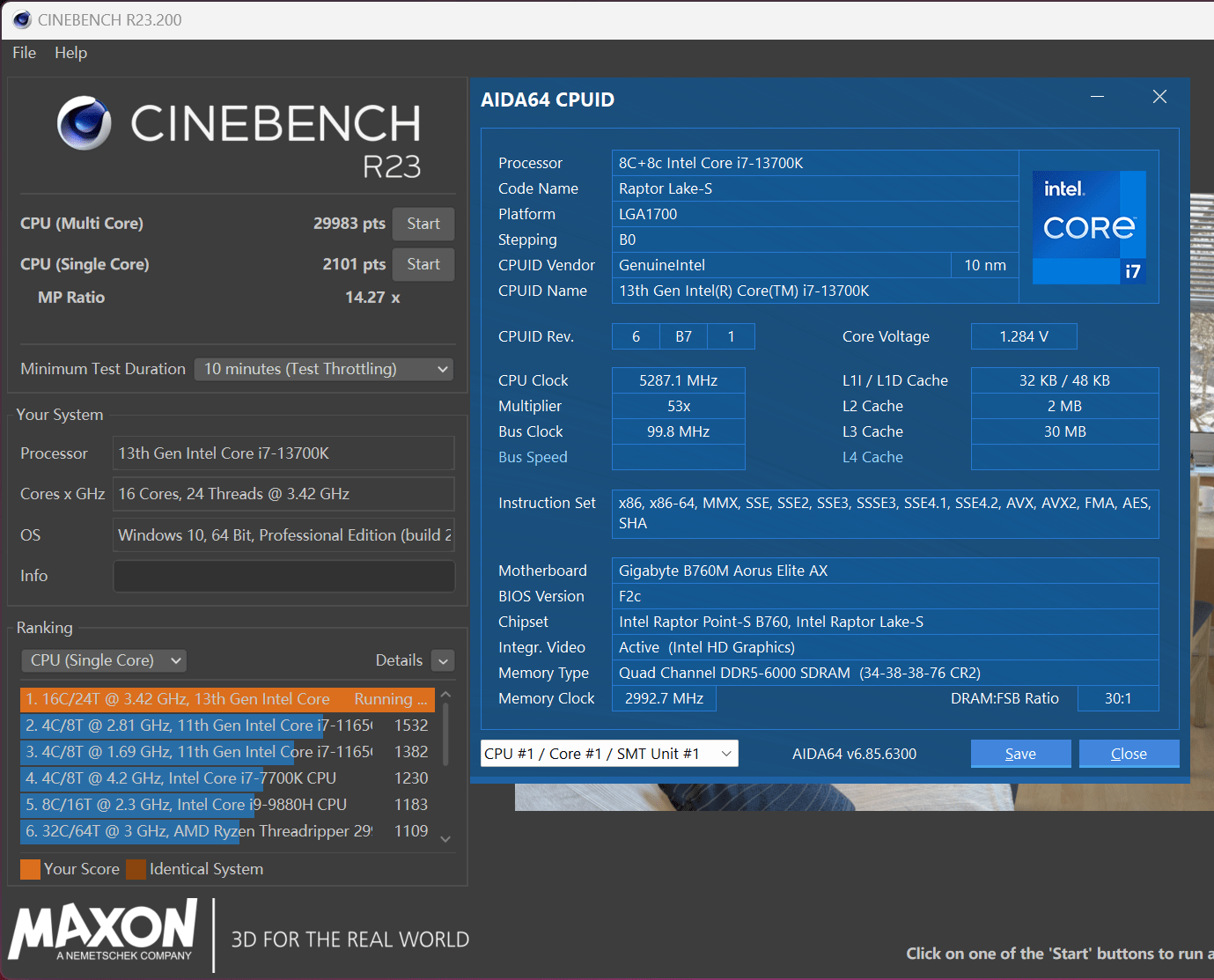Close AIDA64 CPUID with the X icon
The height and width of the screenshot is (980, 1214).
coord(1159,97)
